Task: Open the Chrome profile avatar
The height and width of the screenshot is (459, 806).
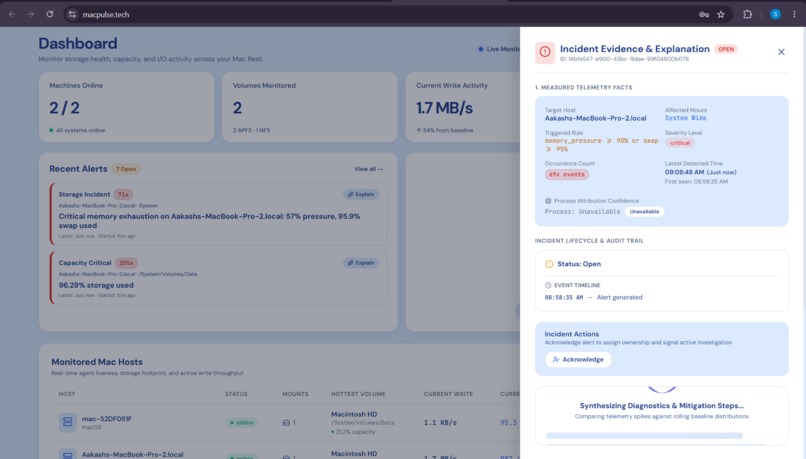Action: tap(775, 14)
